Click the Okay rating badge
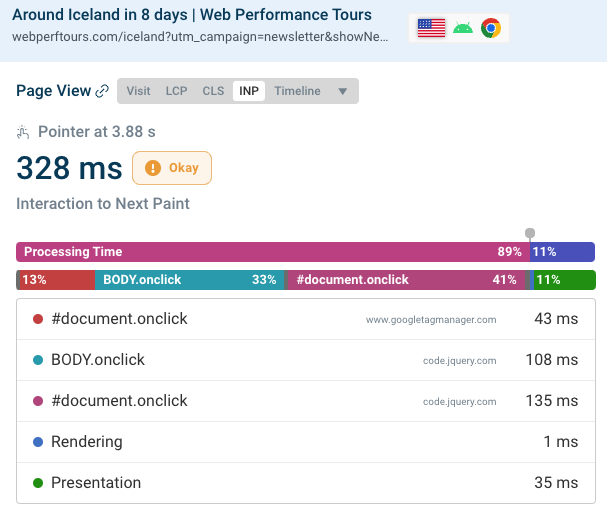 [172, 168]
